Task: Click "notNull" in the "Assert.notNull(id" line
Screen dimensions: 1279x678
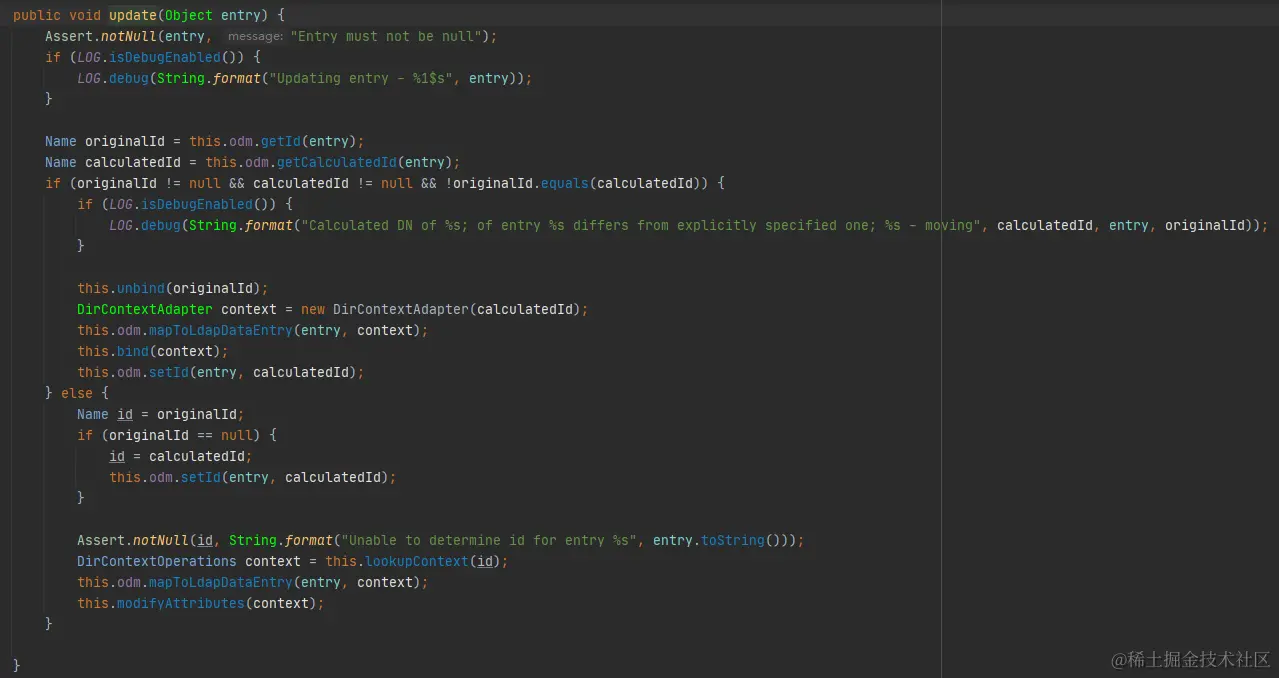Action: [161, 540]
